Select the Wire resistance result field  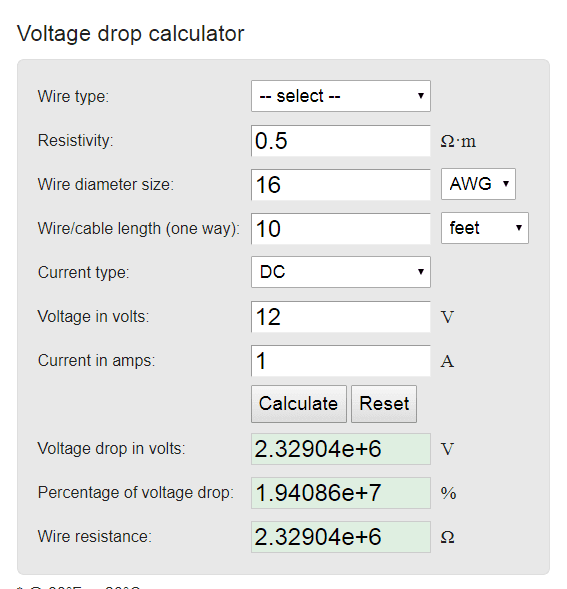pyautogui.click(x=340, y=537)
